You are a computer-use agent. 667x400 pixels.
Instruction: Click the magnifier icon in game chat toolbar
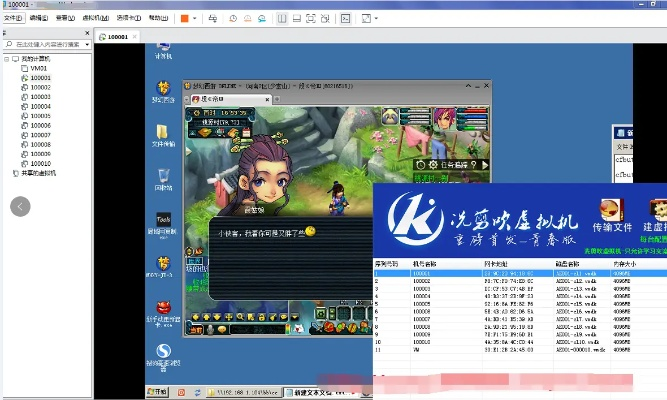[x=240, y=317]
